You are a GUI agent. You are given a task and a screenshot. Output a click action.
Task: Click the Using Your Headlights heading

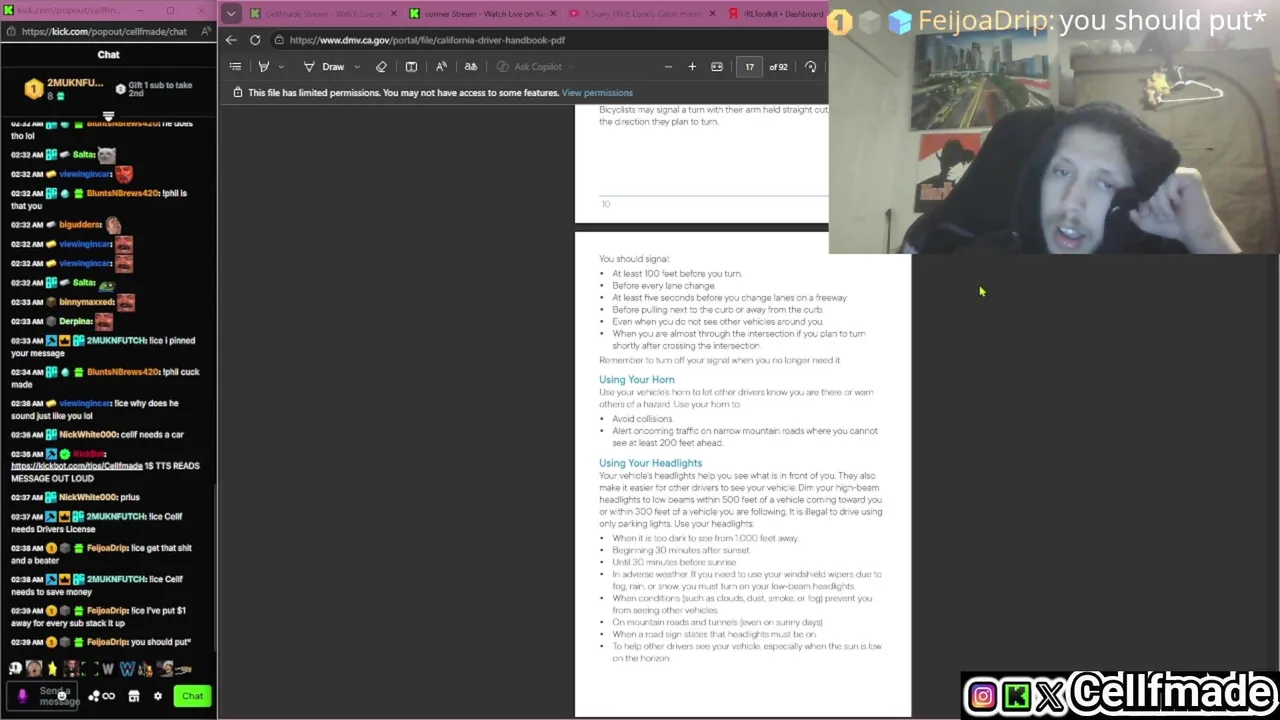point(651,463)
